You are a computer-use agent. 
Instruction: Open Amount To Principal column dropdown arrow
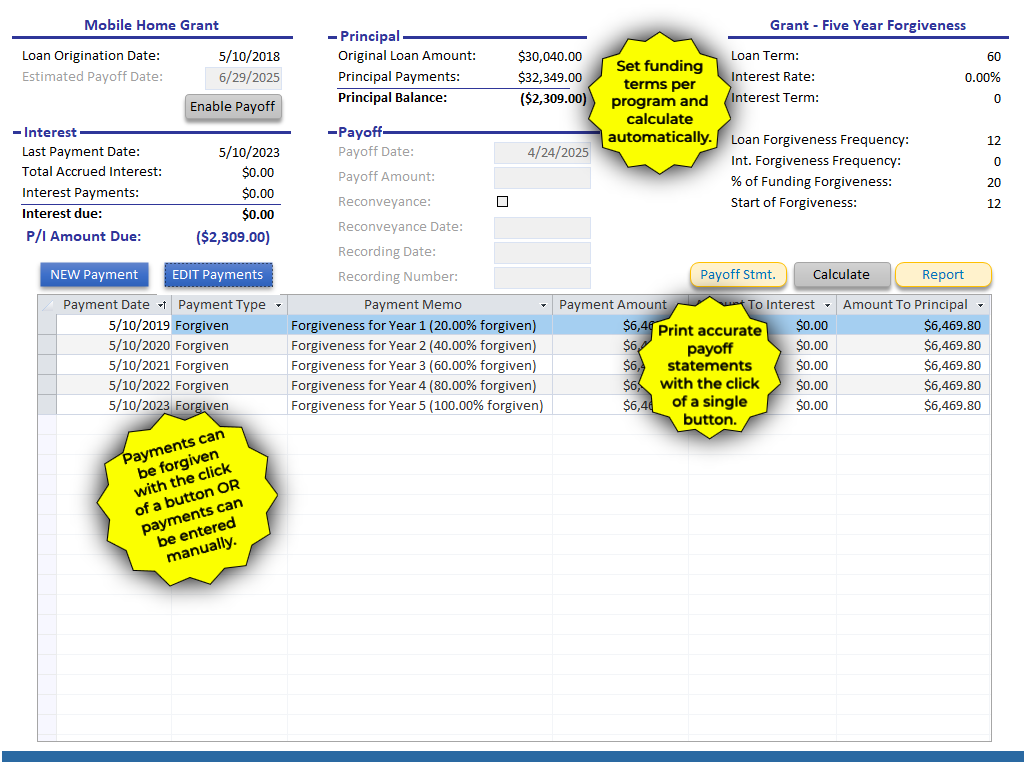pos(980,305)
